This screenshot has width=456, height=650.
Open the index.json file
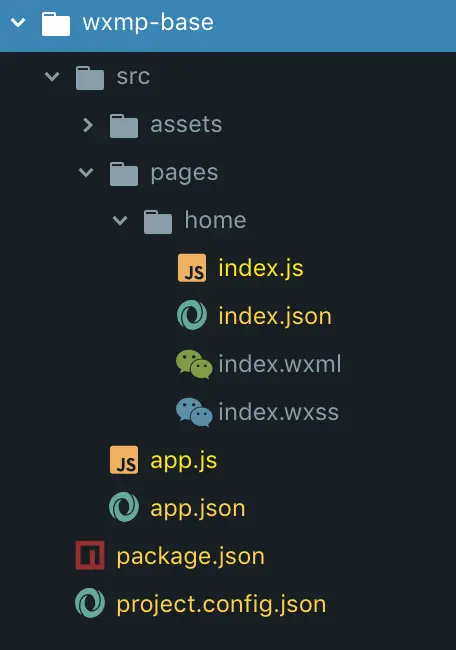[x=275, y=317]
